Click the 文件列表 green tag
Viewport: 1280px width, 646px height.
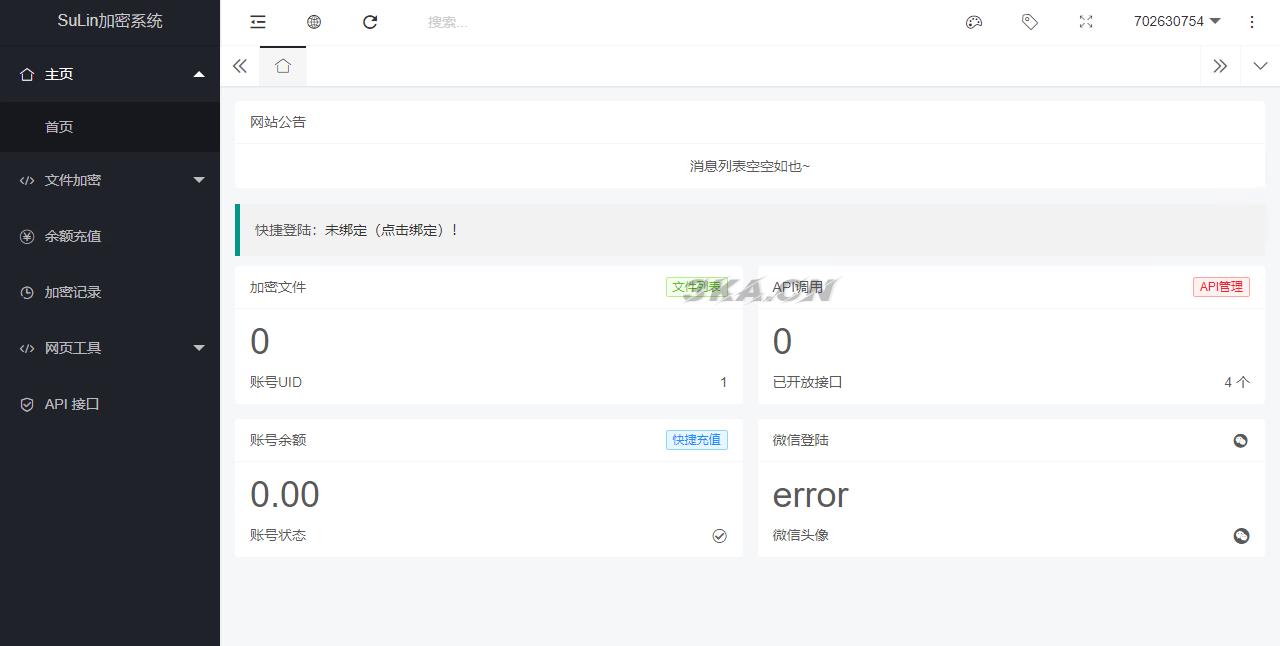coord(696,287)
